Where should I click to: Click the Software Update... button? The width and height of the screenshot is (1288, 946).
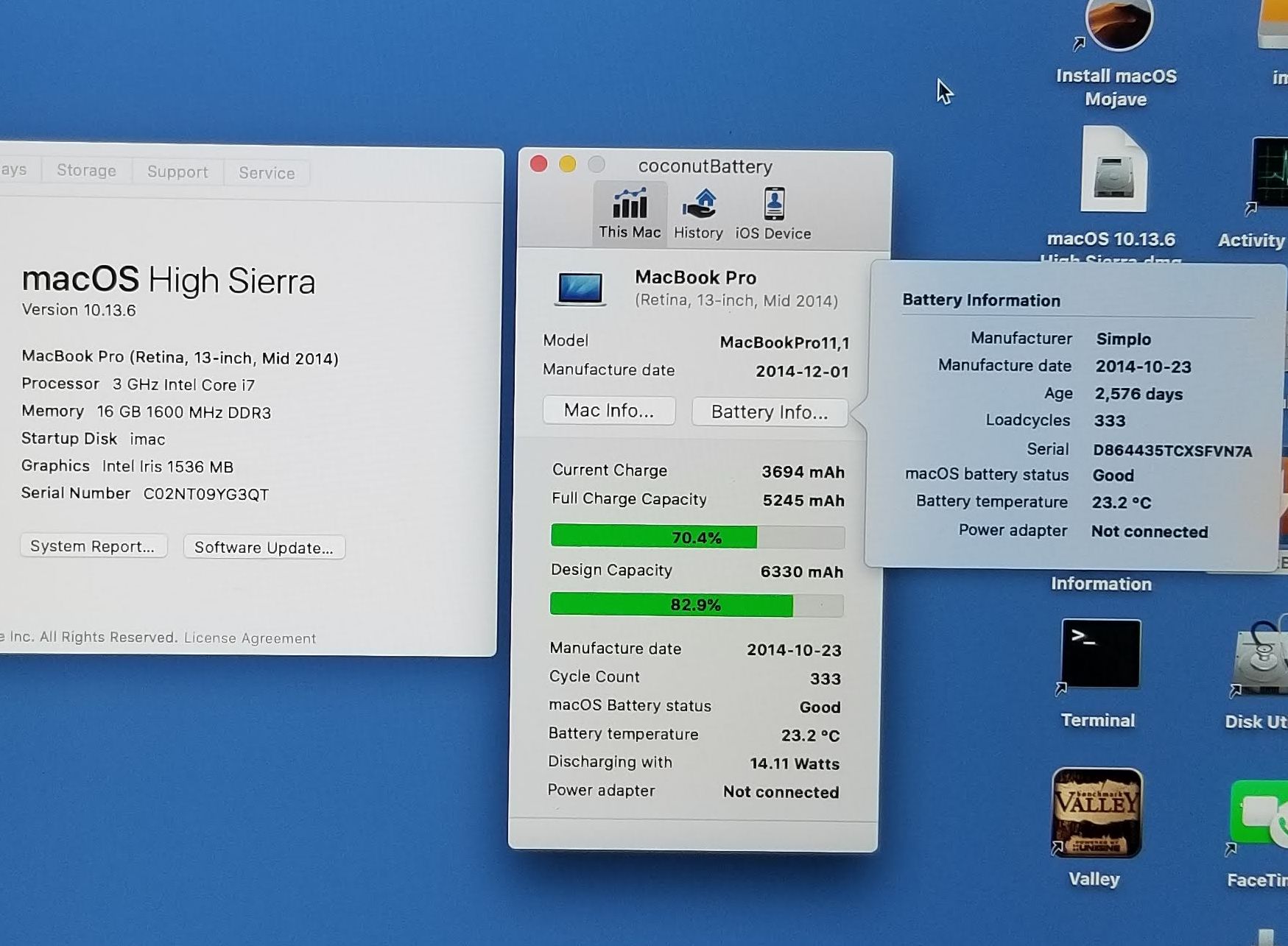[264, 547]
